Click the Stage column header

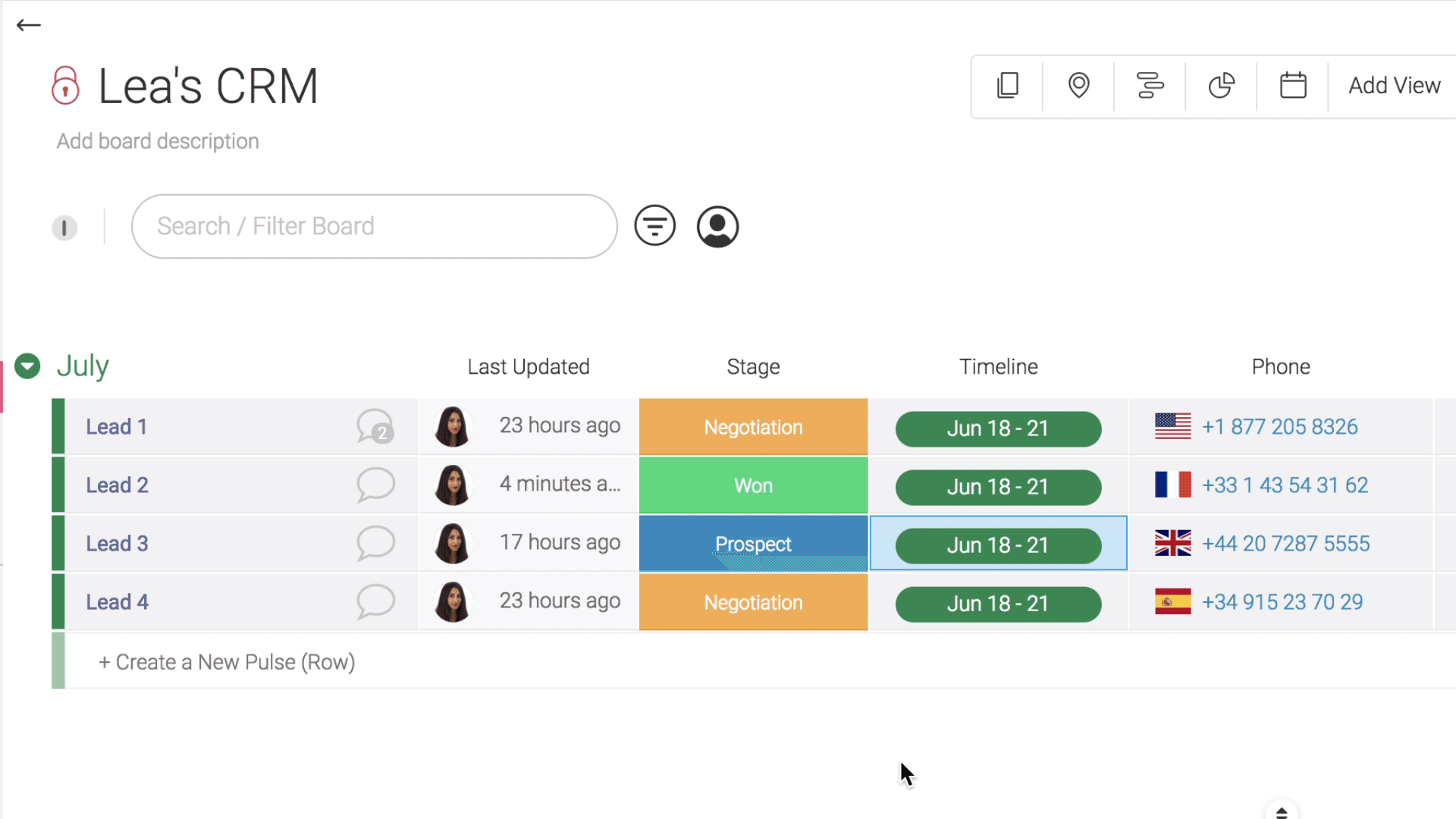pyautogui.click(x=753, y=367)
